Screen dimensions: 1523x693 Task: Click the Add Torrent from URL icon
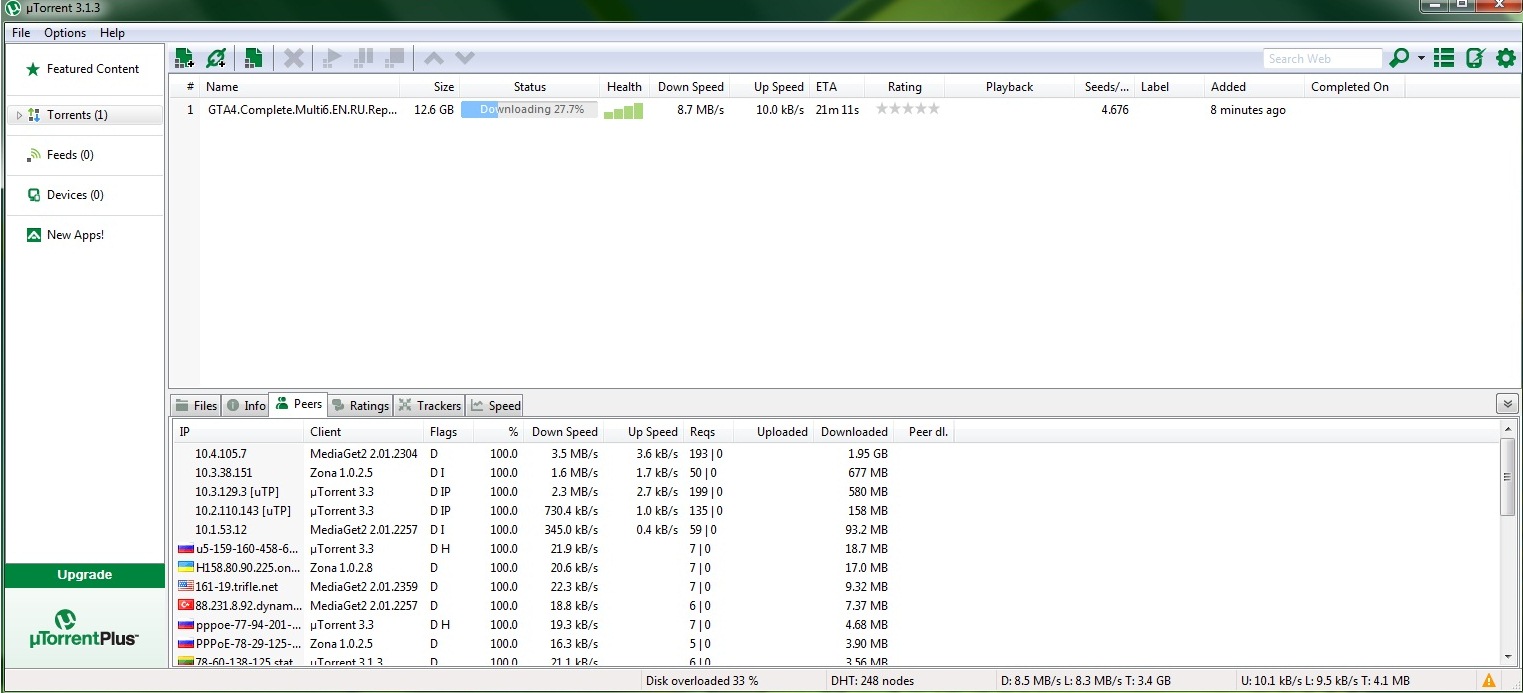pos(216,58)
